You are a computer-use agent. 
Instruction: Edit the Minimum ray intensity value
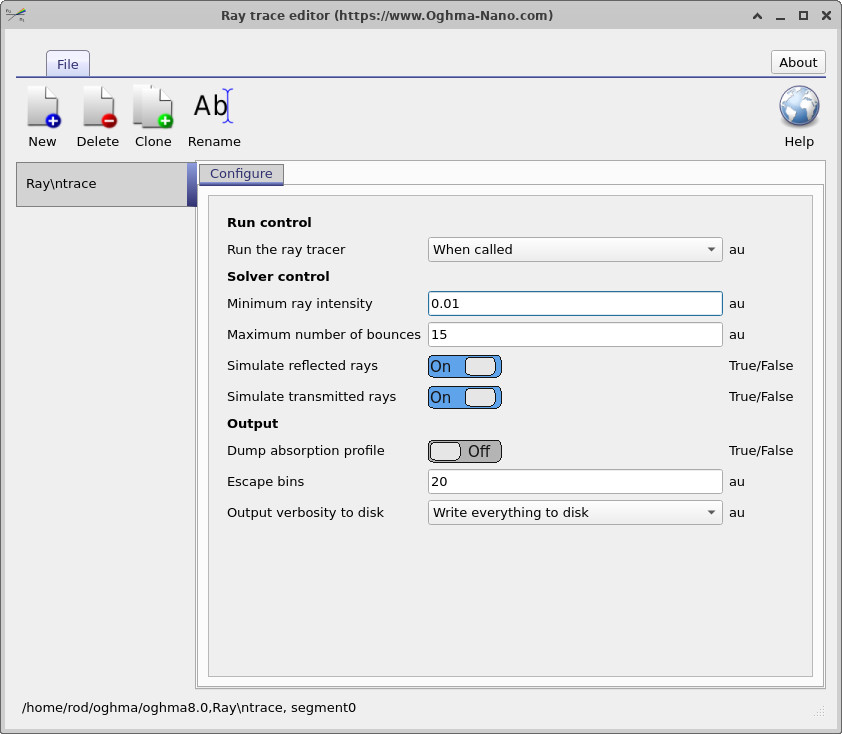tap(575, 303)
